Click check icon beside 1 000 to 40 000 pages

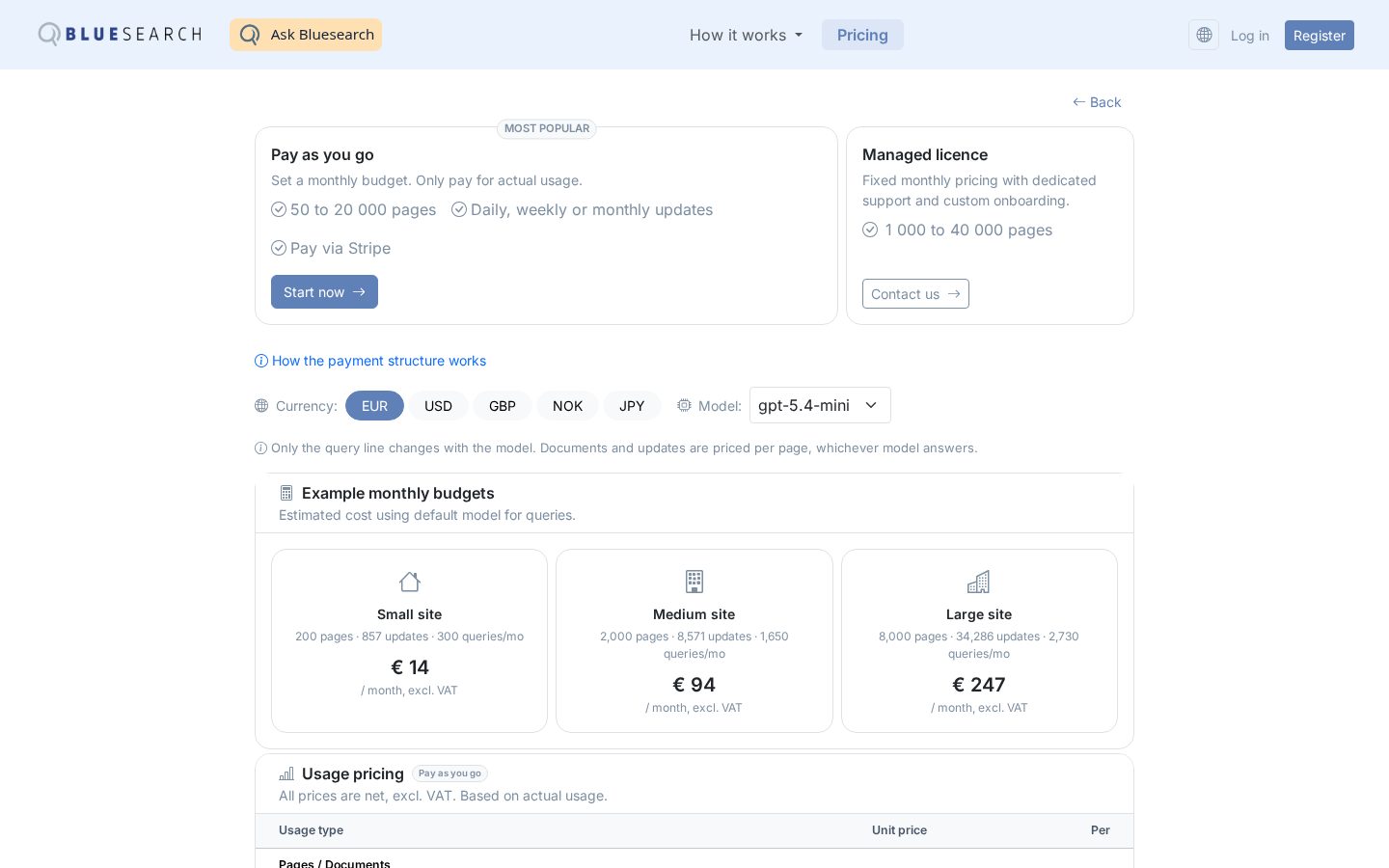870,230
